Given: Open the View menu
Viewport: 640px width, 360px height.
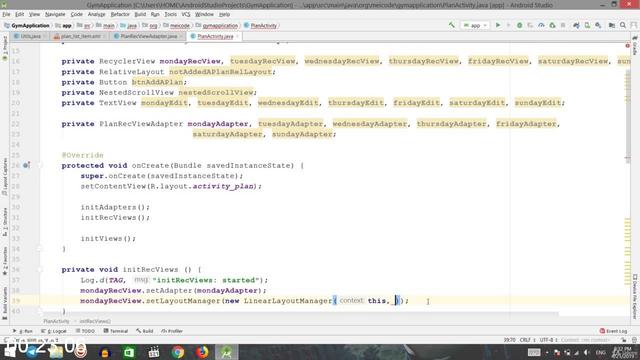Looking at the screenshot, I should (34, 14).
